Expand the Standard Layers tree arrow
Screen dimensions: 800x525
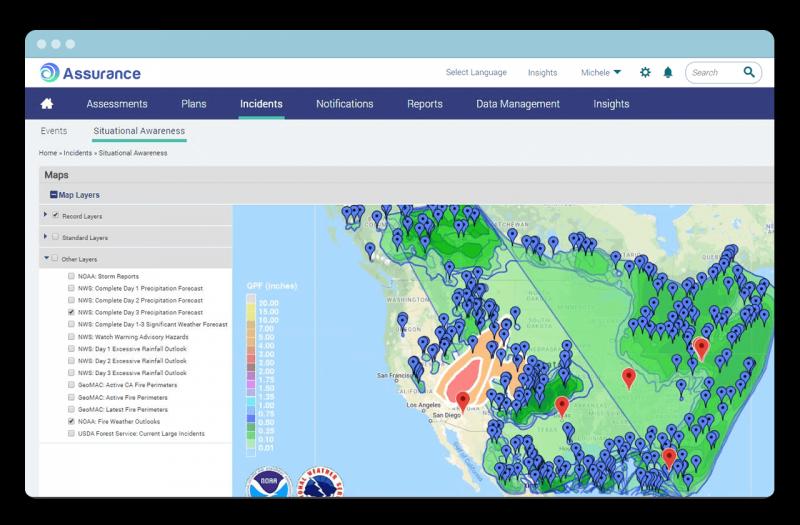(45, 237)
